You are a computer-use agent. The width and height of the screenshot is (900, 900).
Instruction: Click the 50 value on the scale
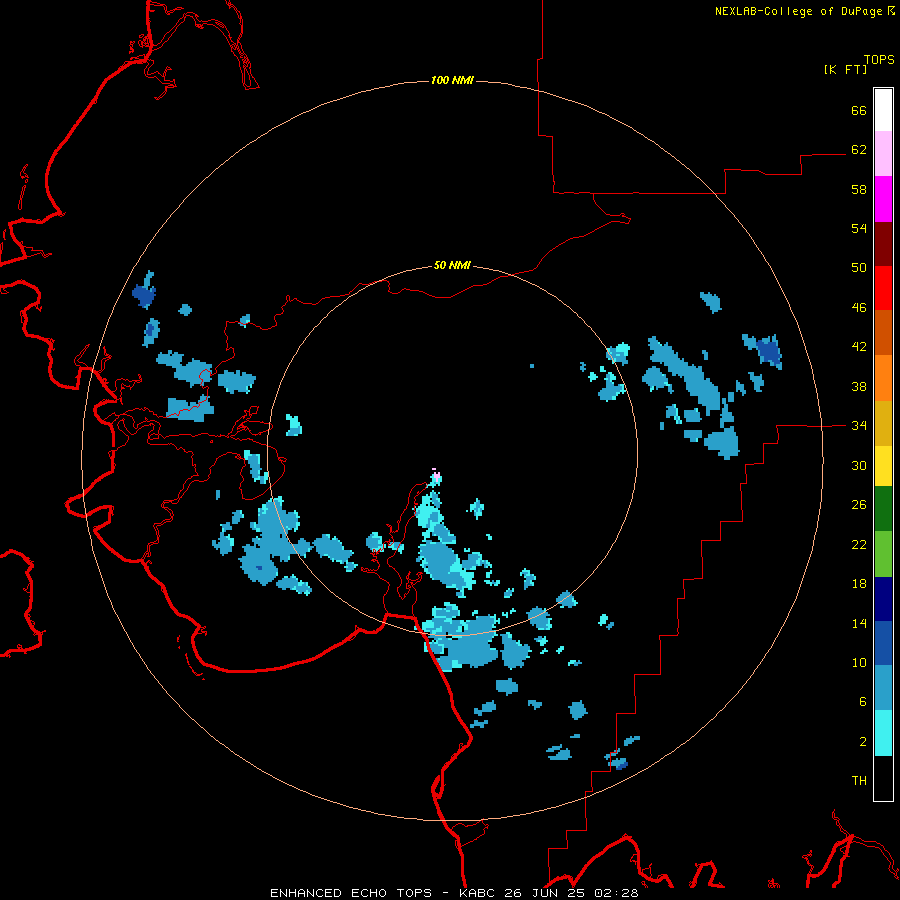click(859, 267)
